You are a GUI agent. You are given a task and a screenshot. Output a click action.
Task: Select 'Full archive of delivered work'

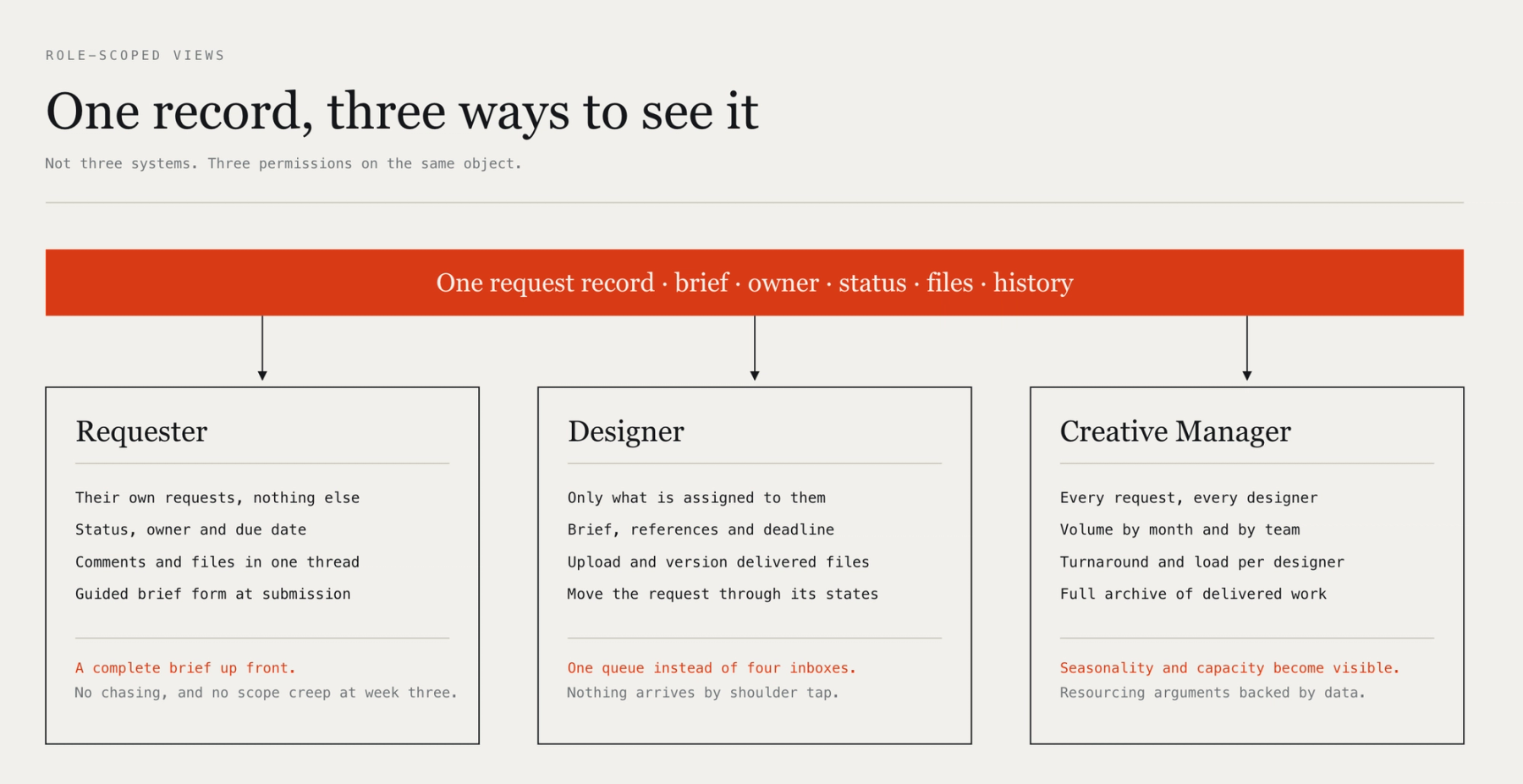(x=1193, y=594)
